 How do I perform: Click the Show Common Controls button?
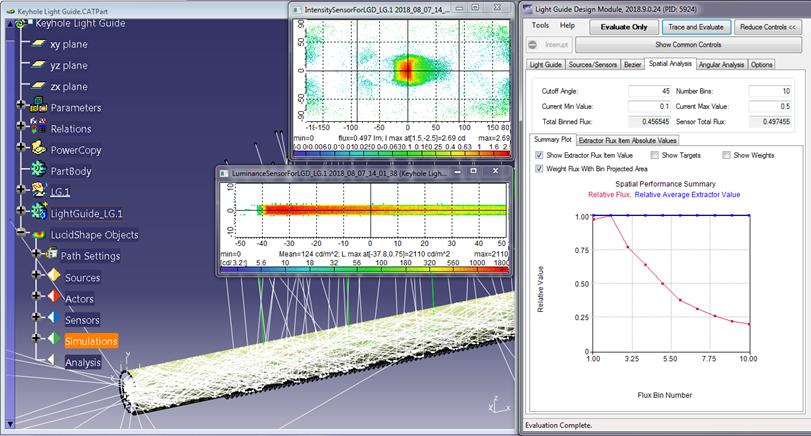pos(688,45)
